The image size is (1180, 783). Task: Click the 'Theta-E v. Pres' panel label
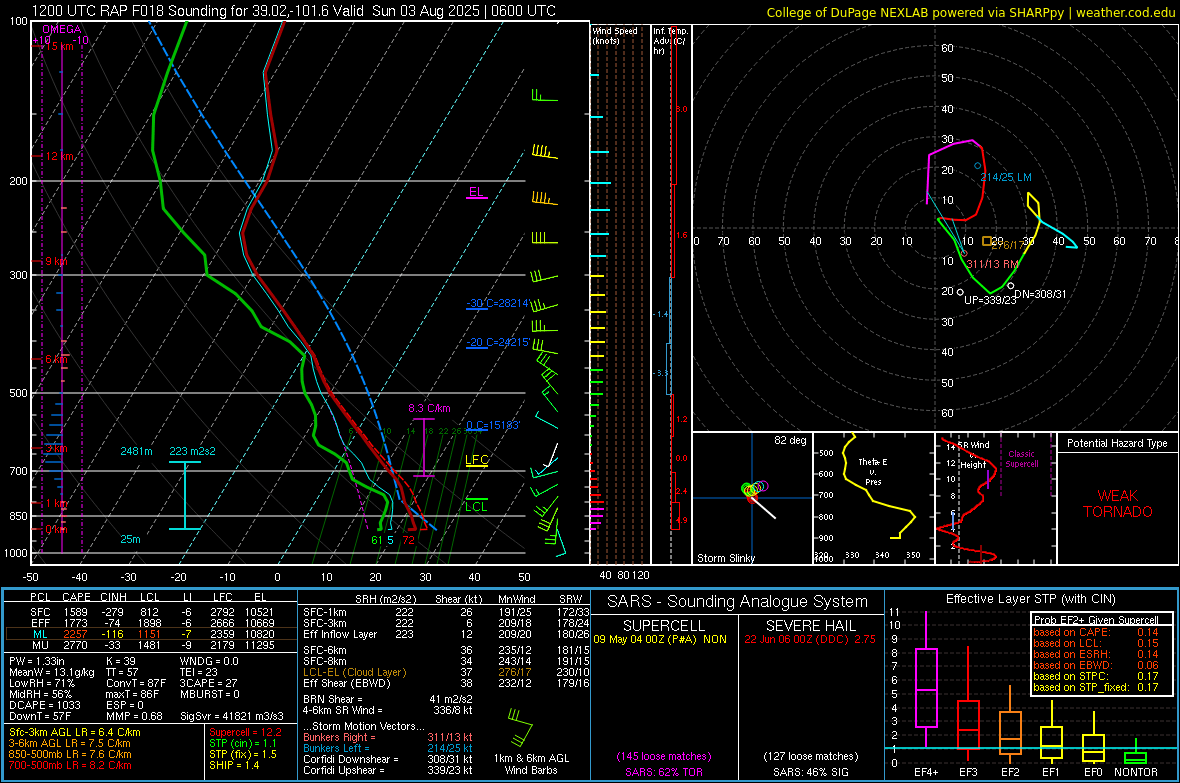click(873, 471)
